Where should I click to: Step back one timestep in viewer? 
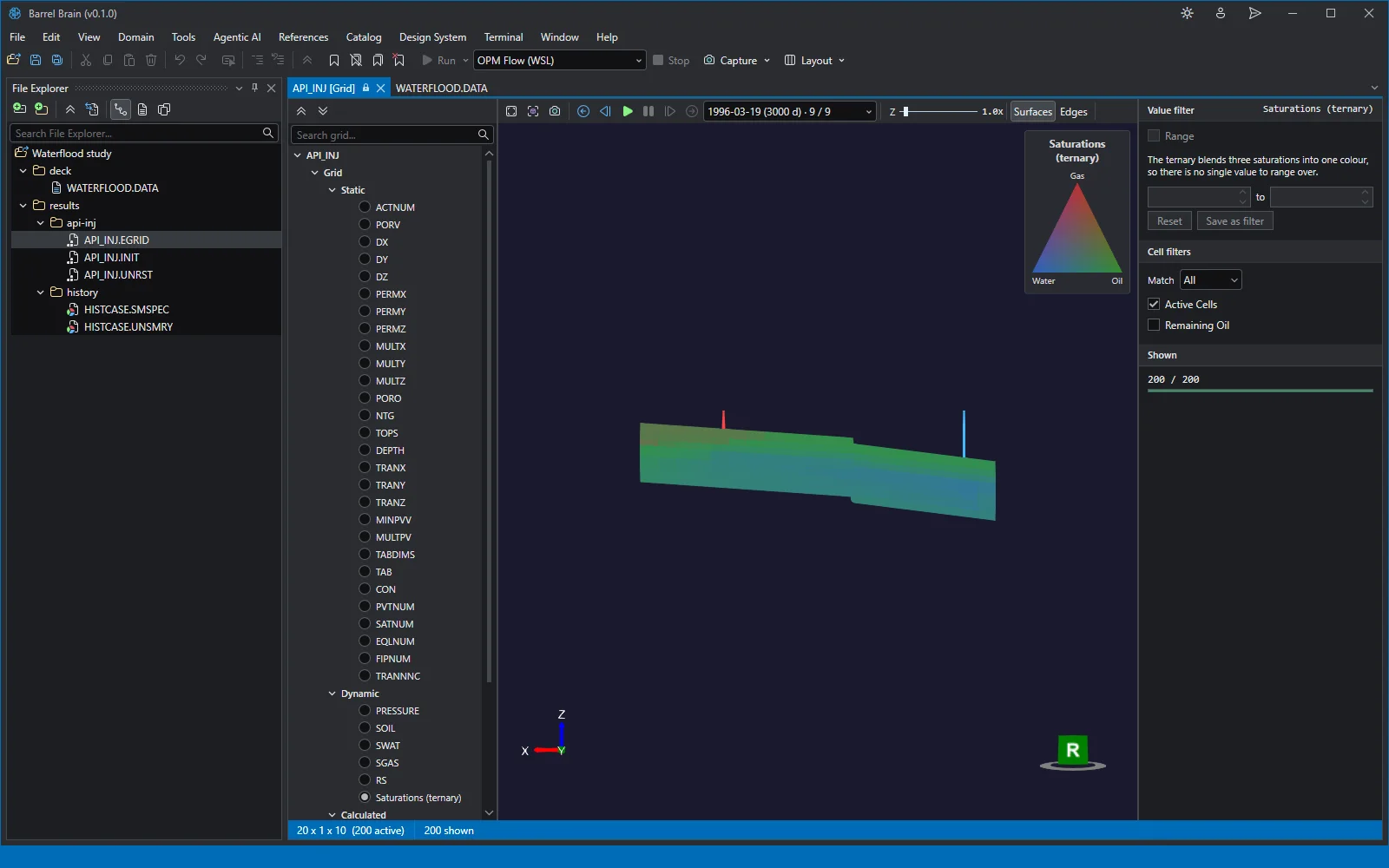click(605, 111)
